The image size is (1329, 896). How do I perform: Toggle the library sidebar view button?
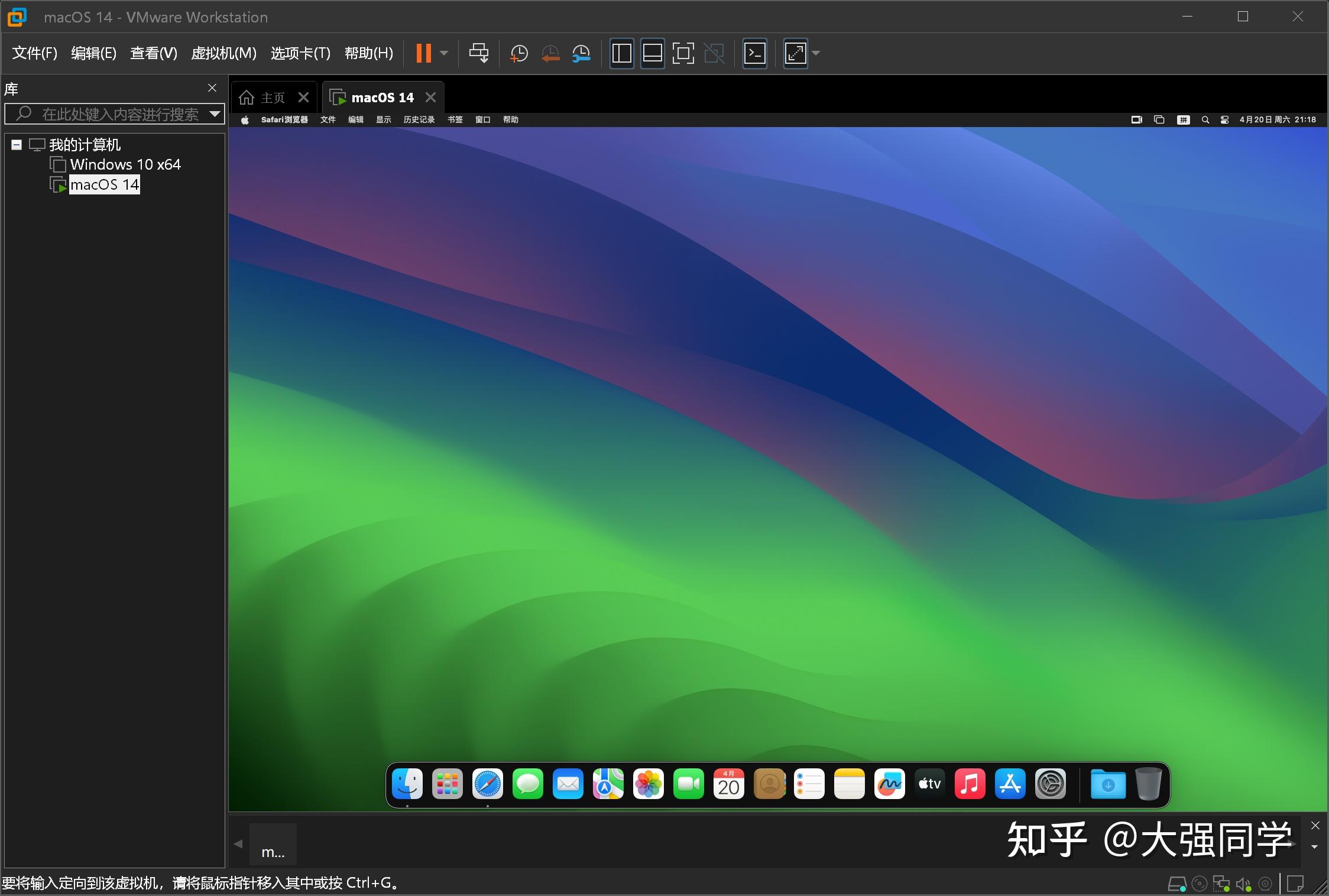point(621,53)
